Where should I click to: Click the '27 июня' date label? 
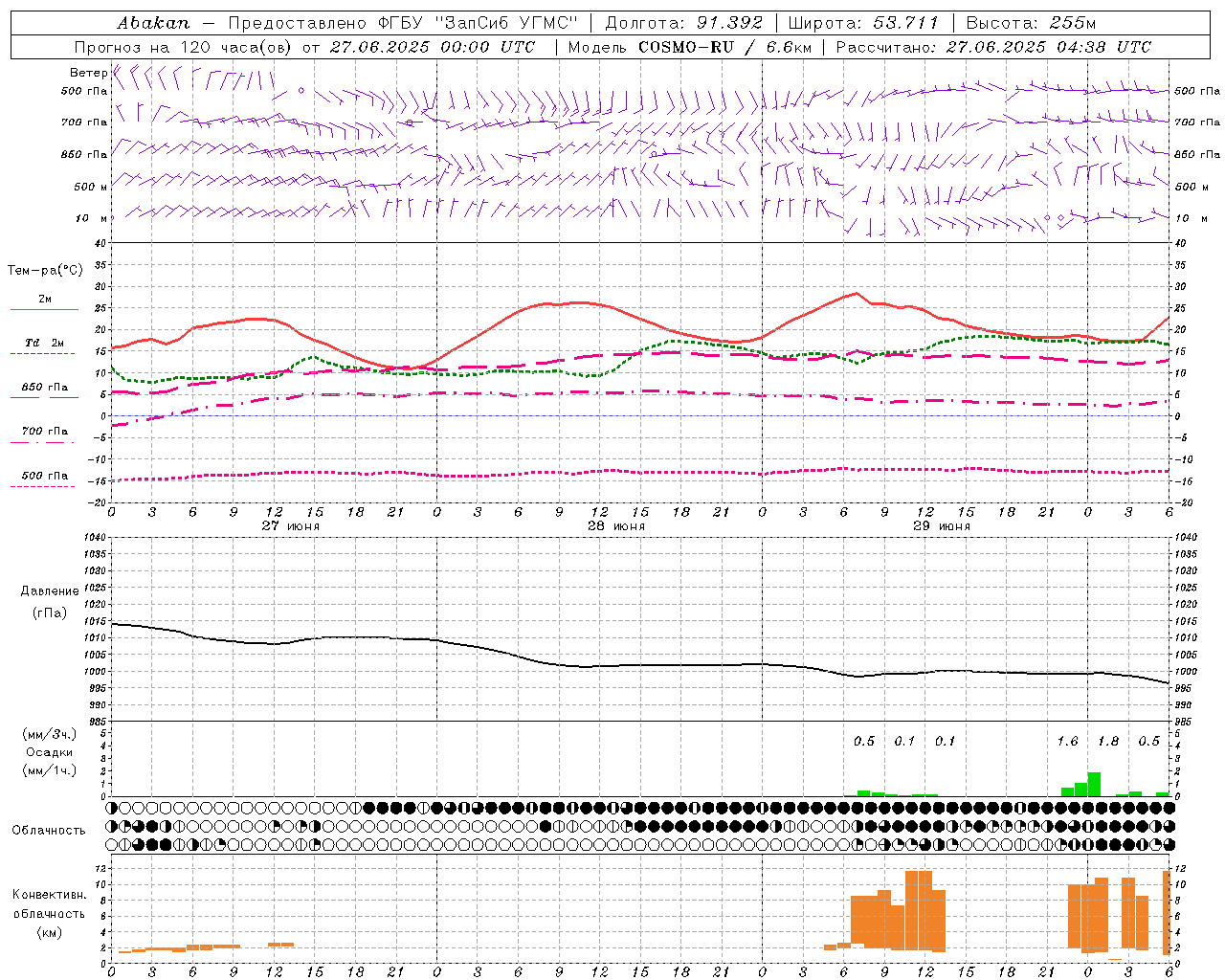[x=291, y=526]
